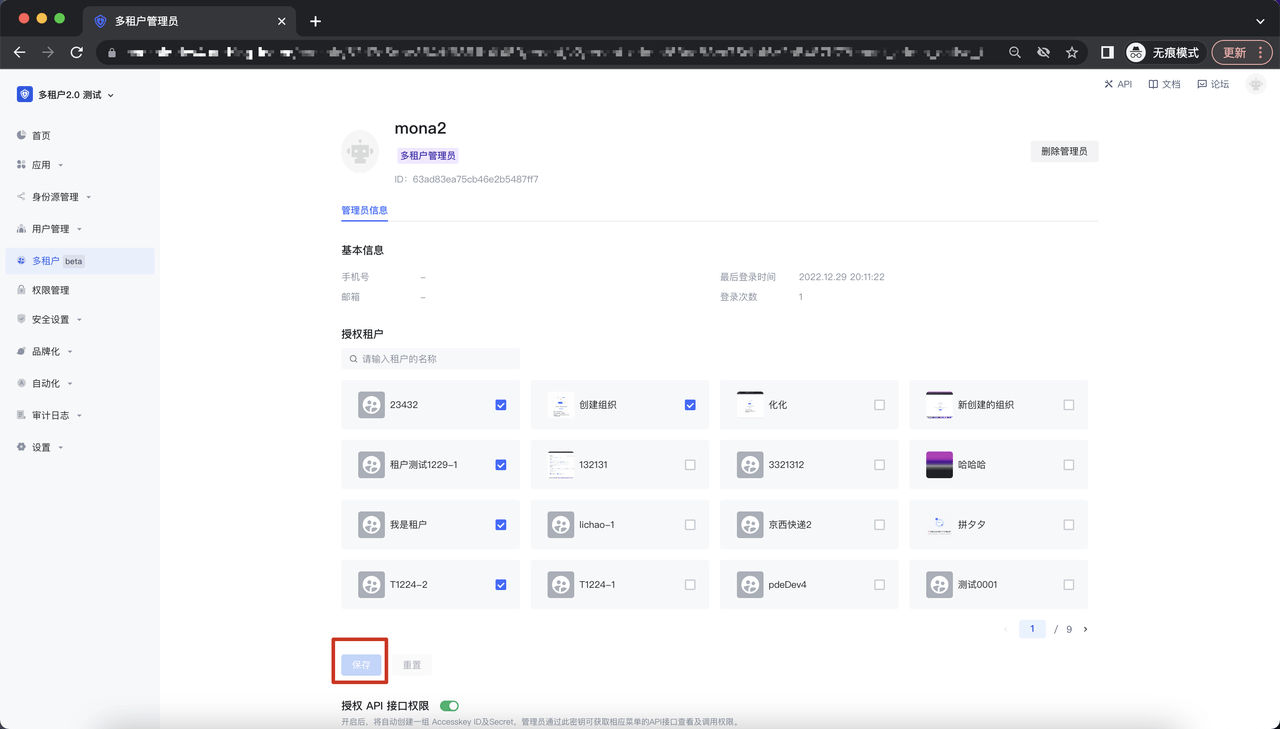Check the lichao-1 tenant checkbox
The width and height of the screenshot is (1280, 729).
click(690, 525)
